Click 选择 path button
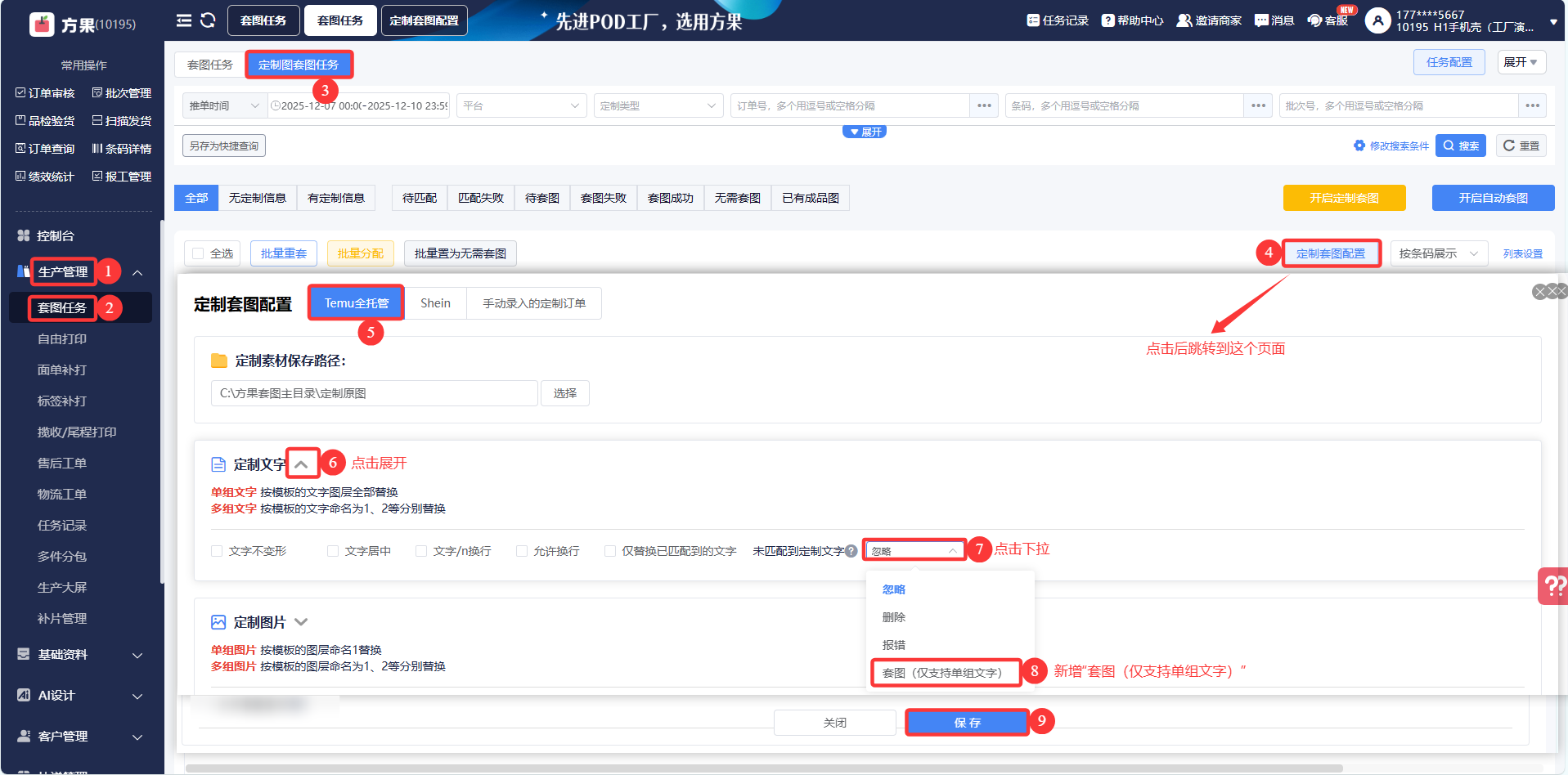The height and width of the screenshot is (775, 1568). click(x=565, y=393)
